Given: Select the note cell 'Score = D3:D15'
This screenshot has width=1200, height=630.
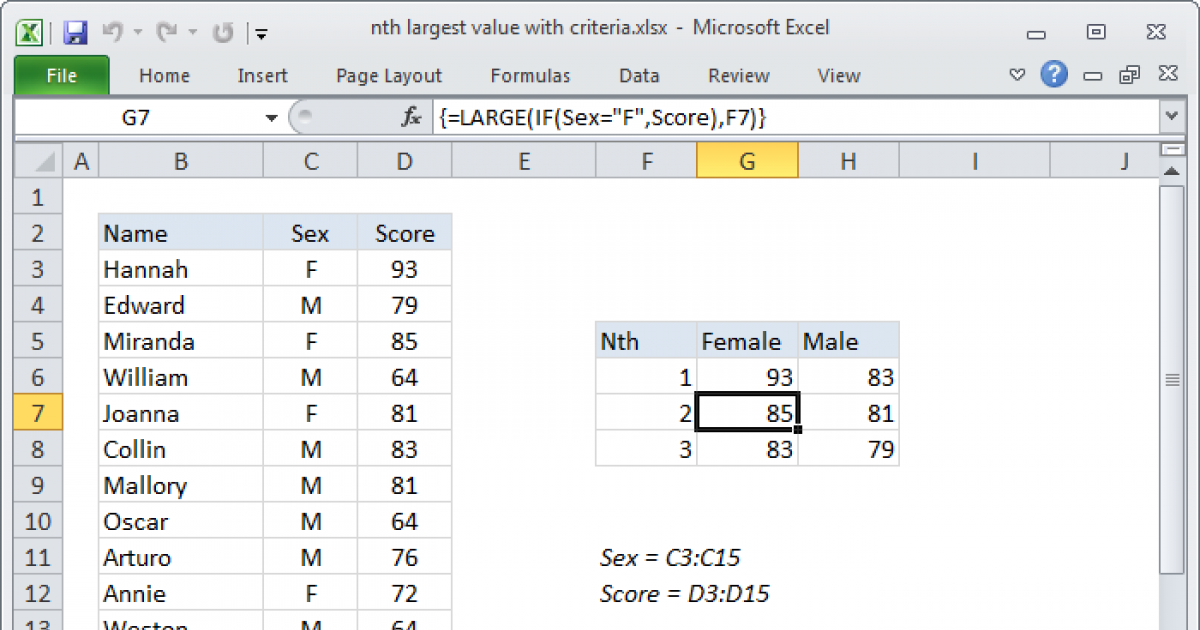Looking at the screenshot, I should coord(685,594).
